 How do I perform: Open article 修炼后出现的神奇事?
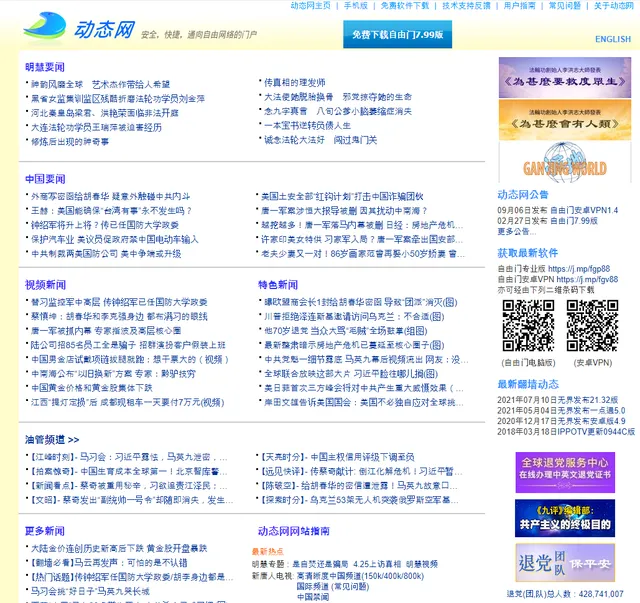click(70, 142)
